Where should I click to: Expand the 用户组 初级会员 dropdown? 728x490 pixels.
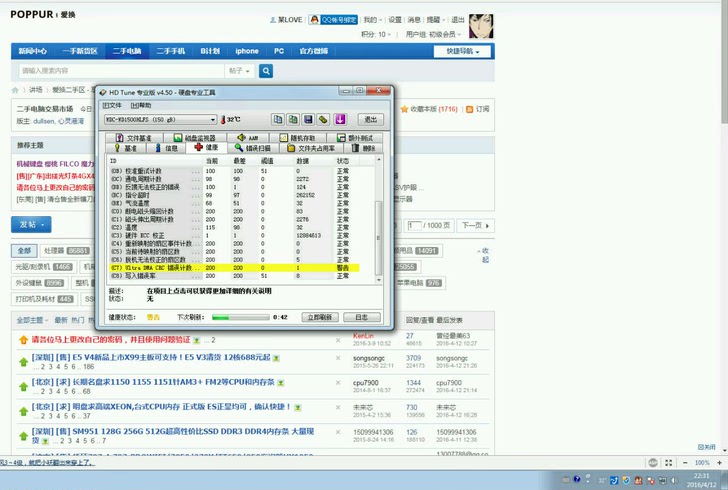(433, 34)
